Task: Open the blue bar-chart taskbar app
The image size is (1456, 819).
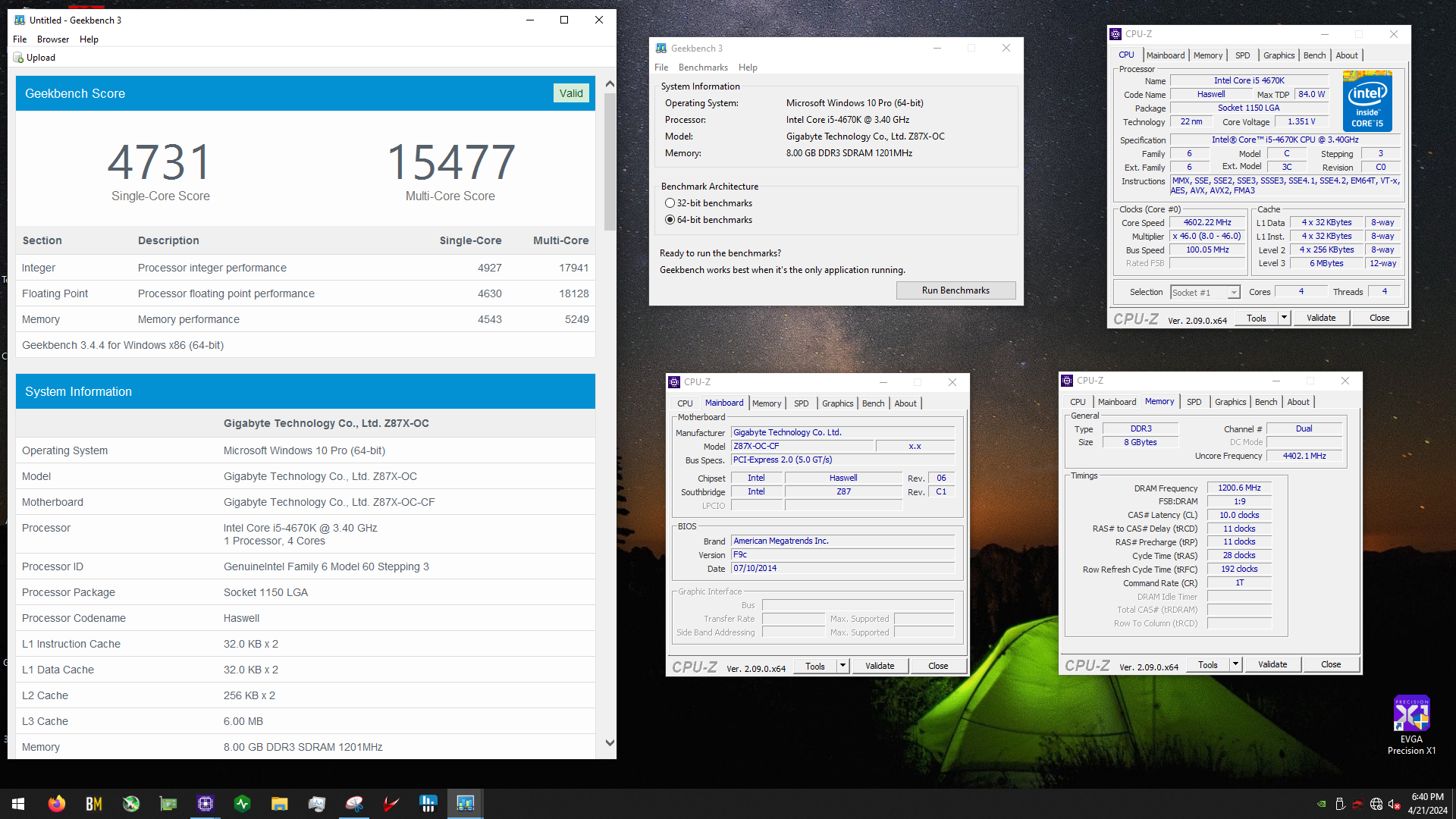Action: [x=428, y=804]
